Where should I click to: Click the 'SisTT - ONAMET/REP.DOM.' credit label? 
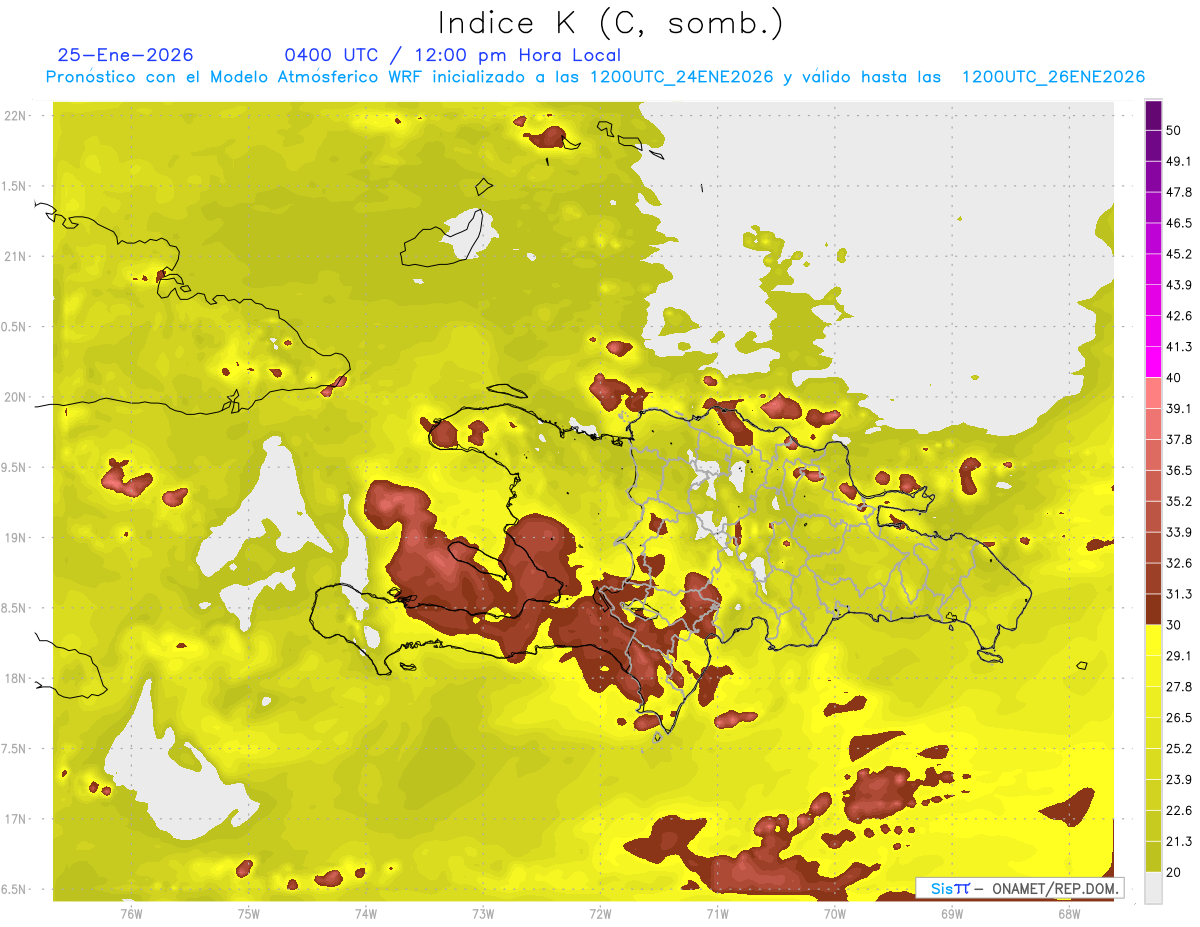pos(1020,888)
